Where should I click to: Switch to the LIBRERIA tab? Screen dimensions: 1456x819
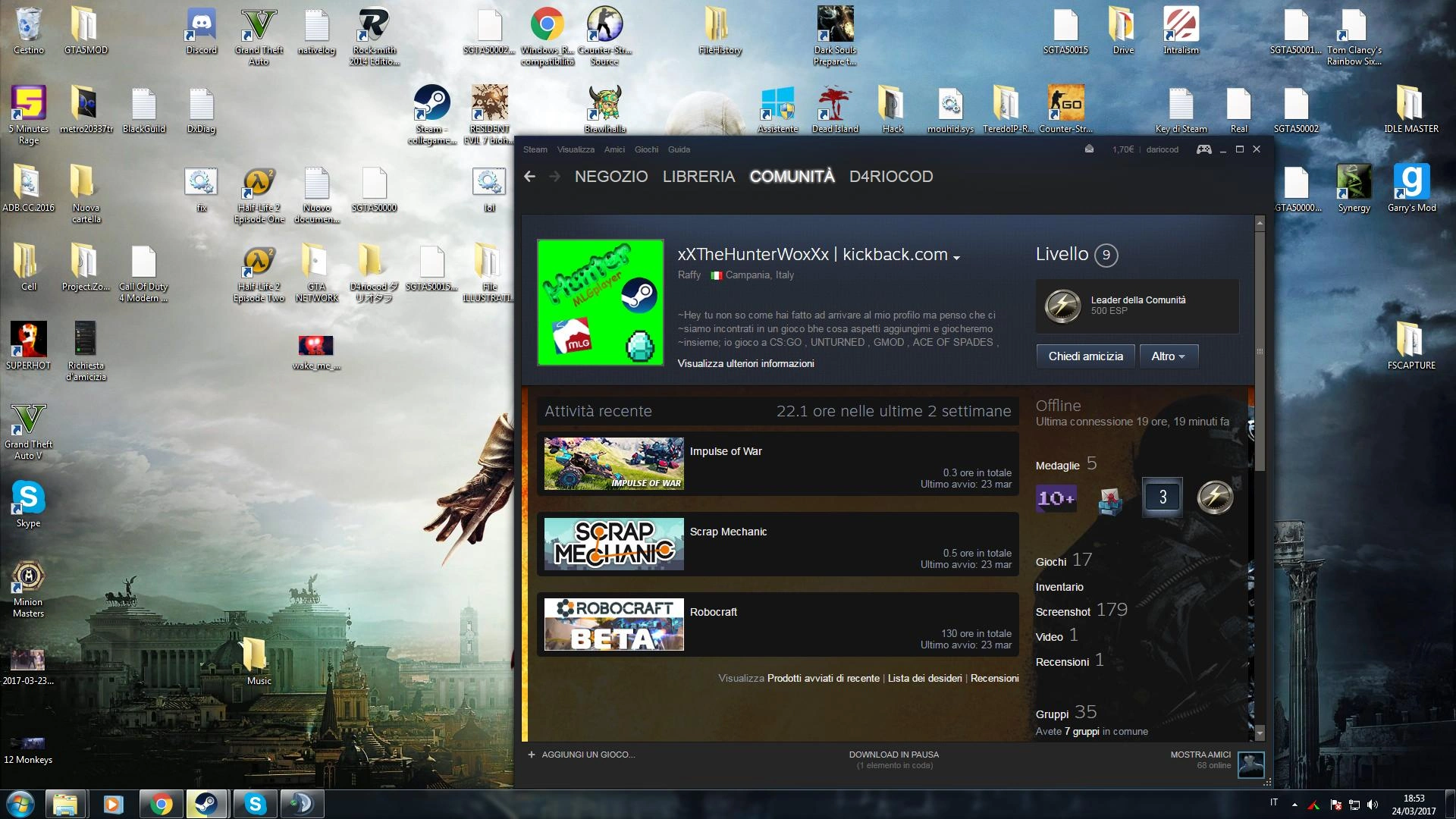[x=698, y=177]
